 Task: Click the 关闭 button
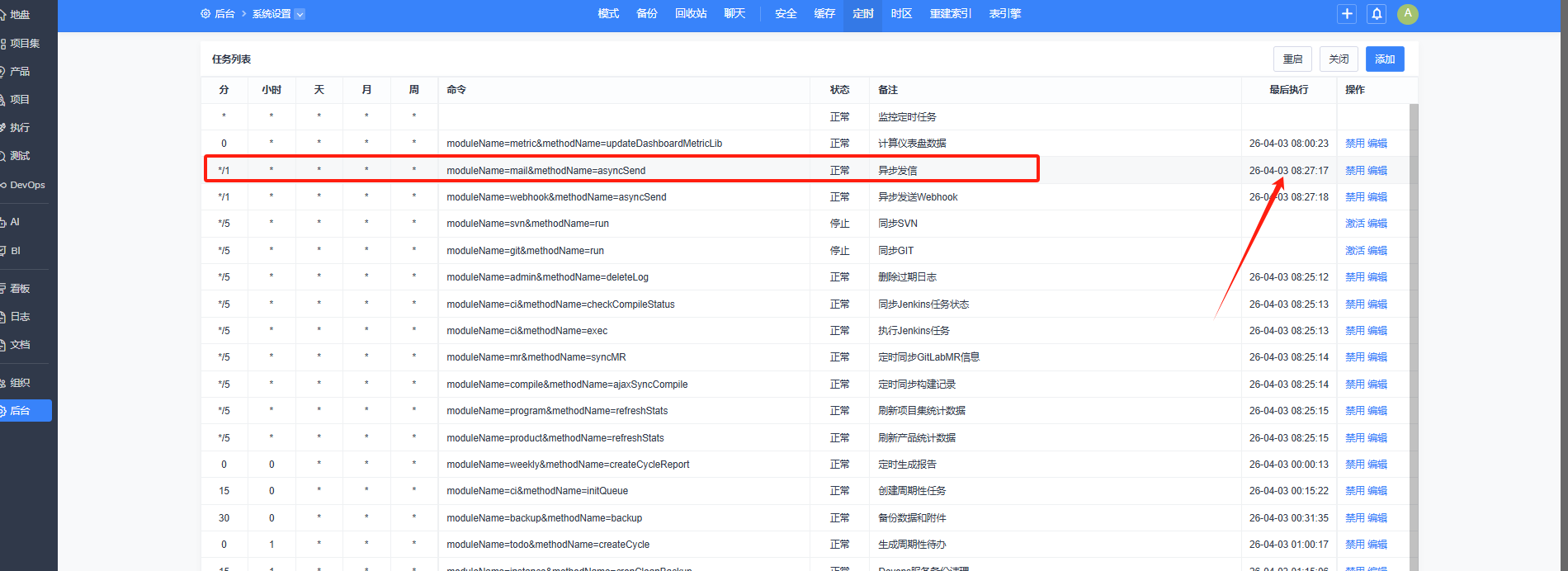tap(1339, 59)
